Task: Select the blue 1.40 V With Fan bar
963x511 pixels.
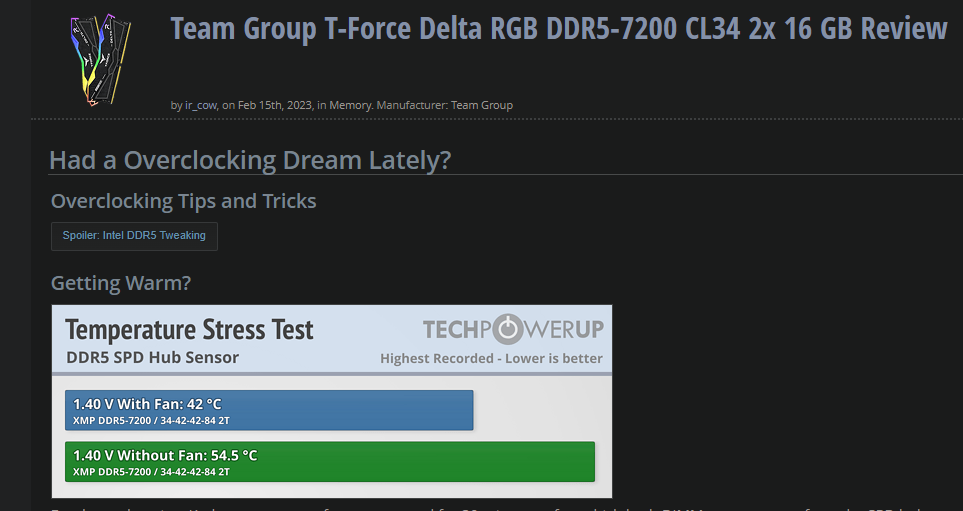Action: (x=269, y=410)
